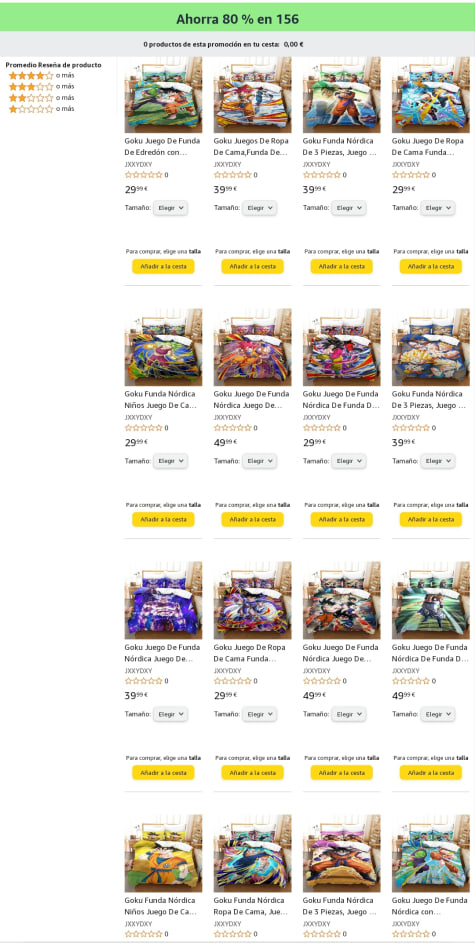Open Tamaño dropdown under the 29,99 € Juego De Ropa De Cama Funda… product in row three
The image size is (475, 950).
[x=259, y=714]
